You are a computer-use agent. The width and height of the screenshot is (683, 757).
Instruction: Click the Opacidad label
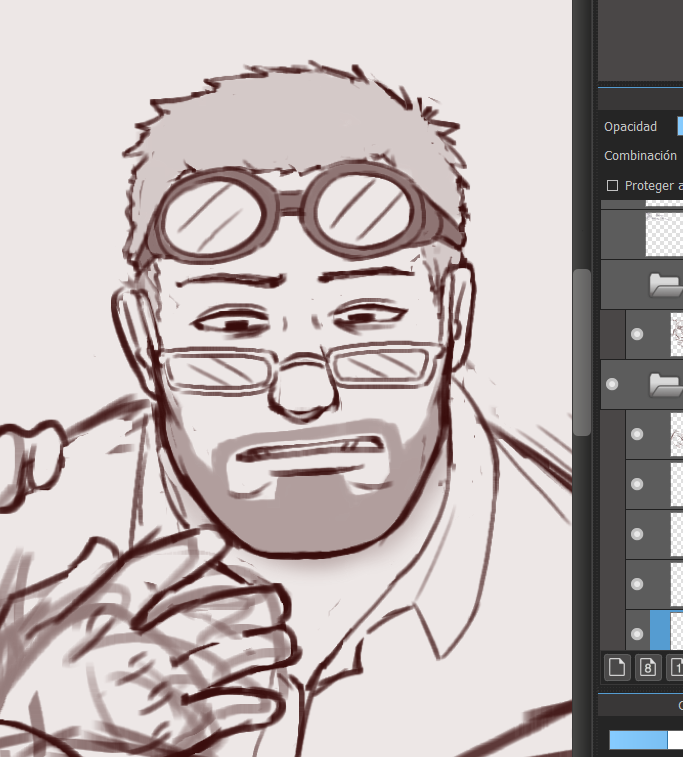coord(630,127)
